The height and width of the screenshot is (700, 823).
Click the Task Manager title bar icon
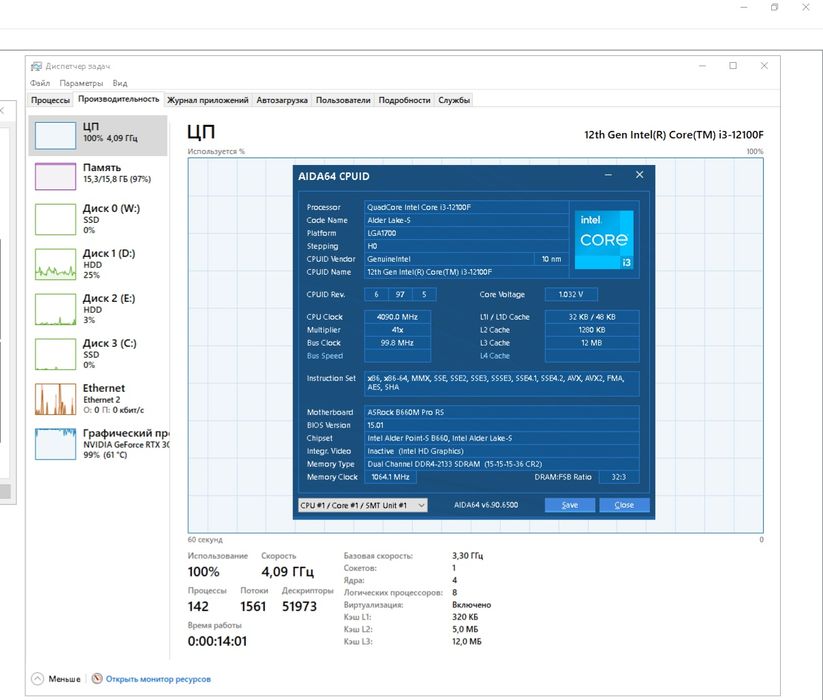pyautogui.click(x=36, y=66)
